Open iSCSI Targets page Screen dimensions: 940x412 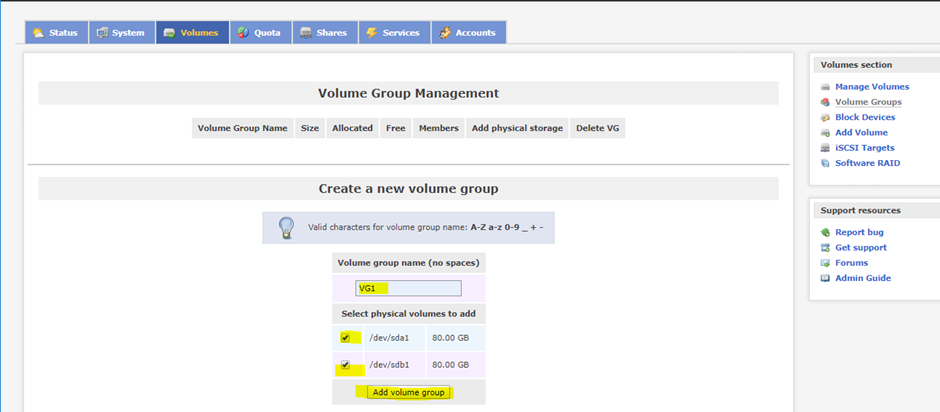864,148
